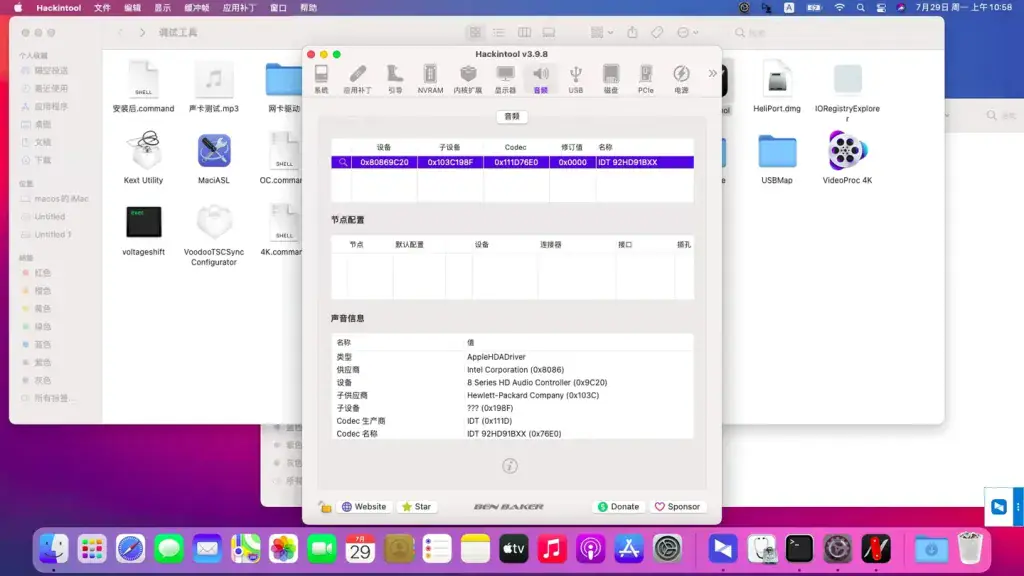Open the USB section in Hackintool

[575, 80]
